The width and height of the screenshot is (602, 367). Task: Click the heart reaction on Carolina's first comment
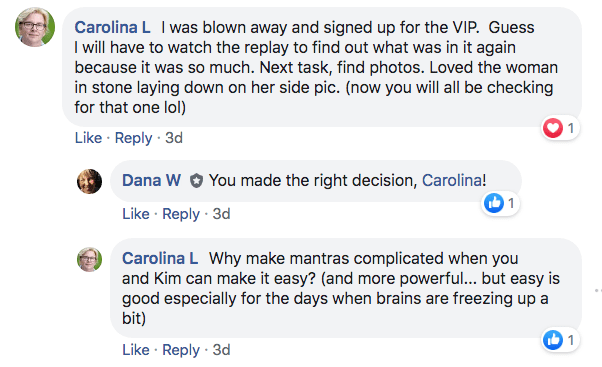[552, 128]
